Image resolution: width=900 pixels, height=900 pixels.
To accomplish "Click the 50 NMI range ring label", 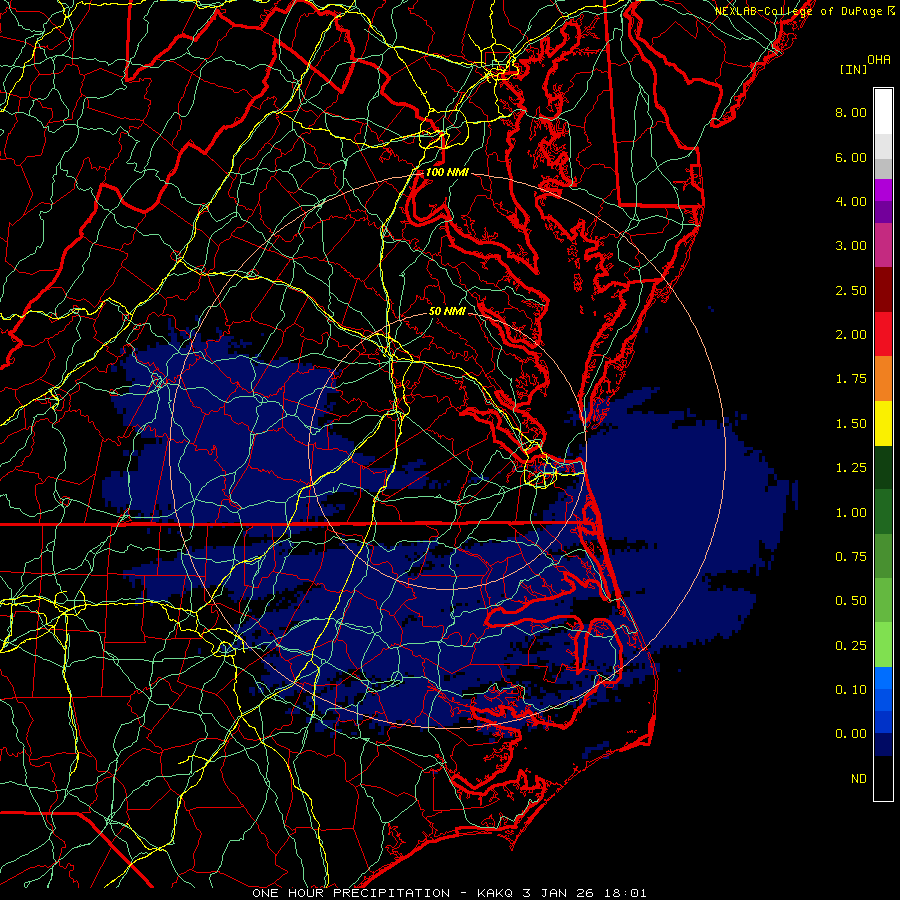I will [x=447, y=311].
